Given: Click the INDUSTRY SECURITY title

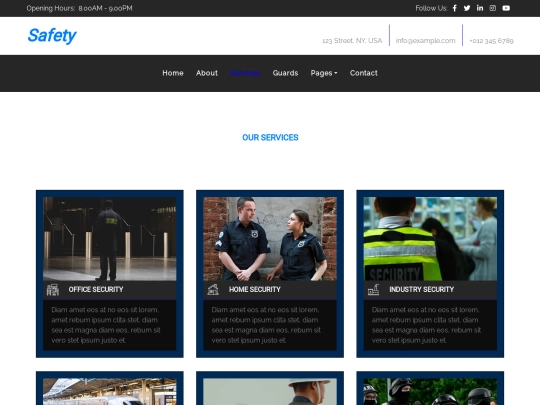Looking at the screenshot, I should coord(422,290).
